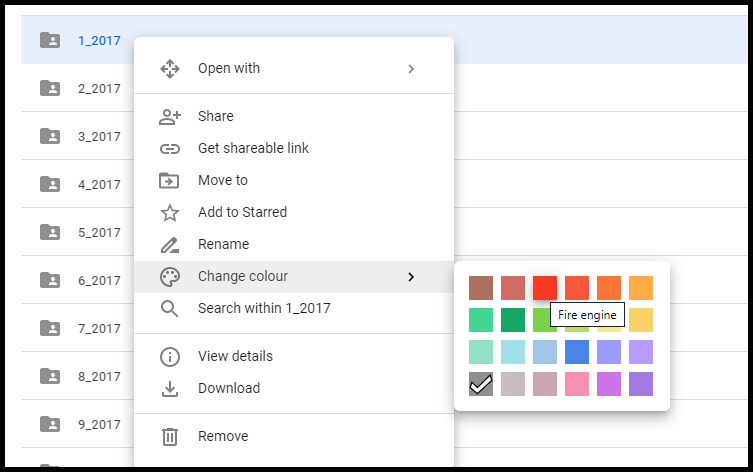Screen dimensions: 753x472
Task: Click the trash bin Remove icon
Action: click(x=170, y=436)
